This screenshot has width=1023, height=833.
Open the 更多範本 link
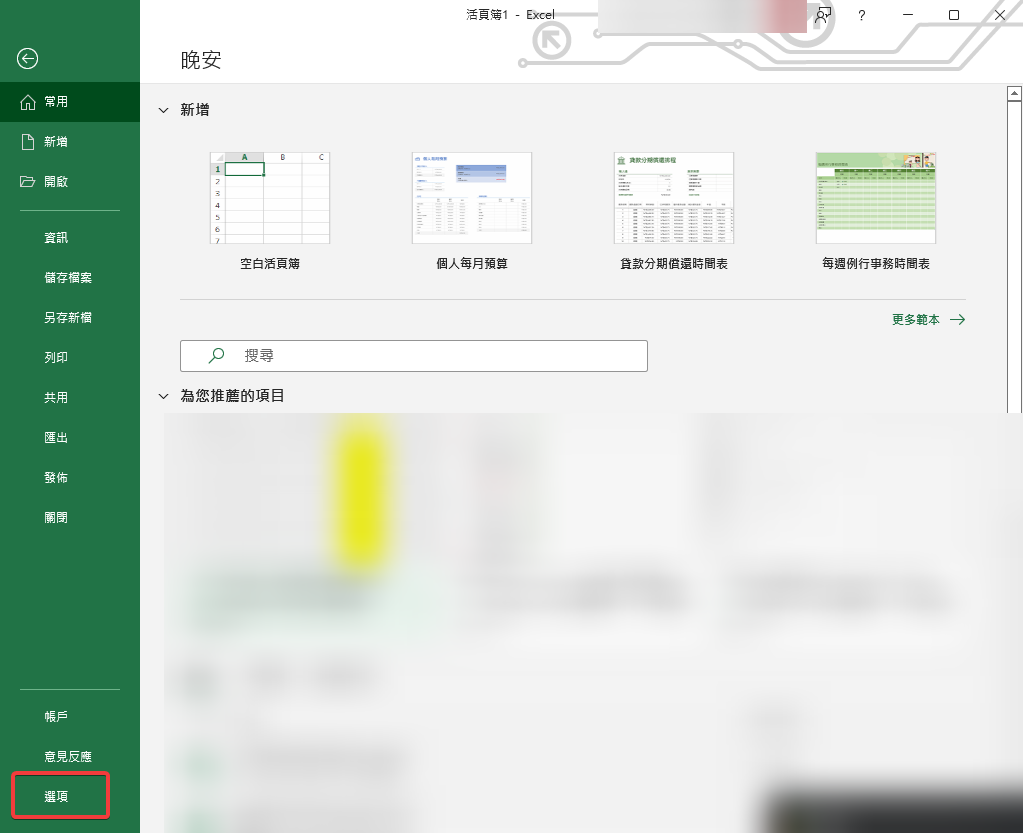click(x=916, y=320)
